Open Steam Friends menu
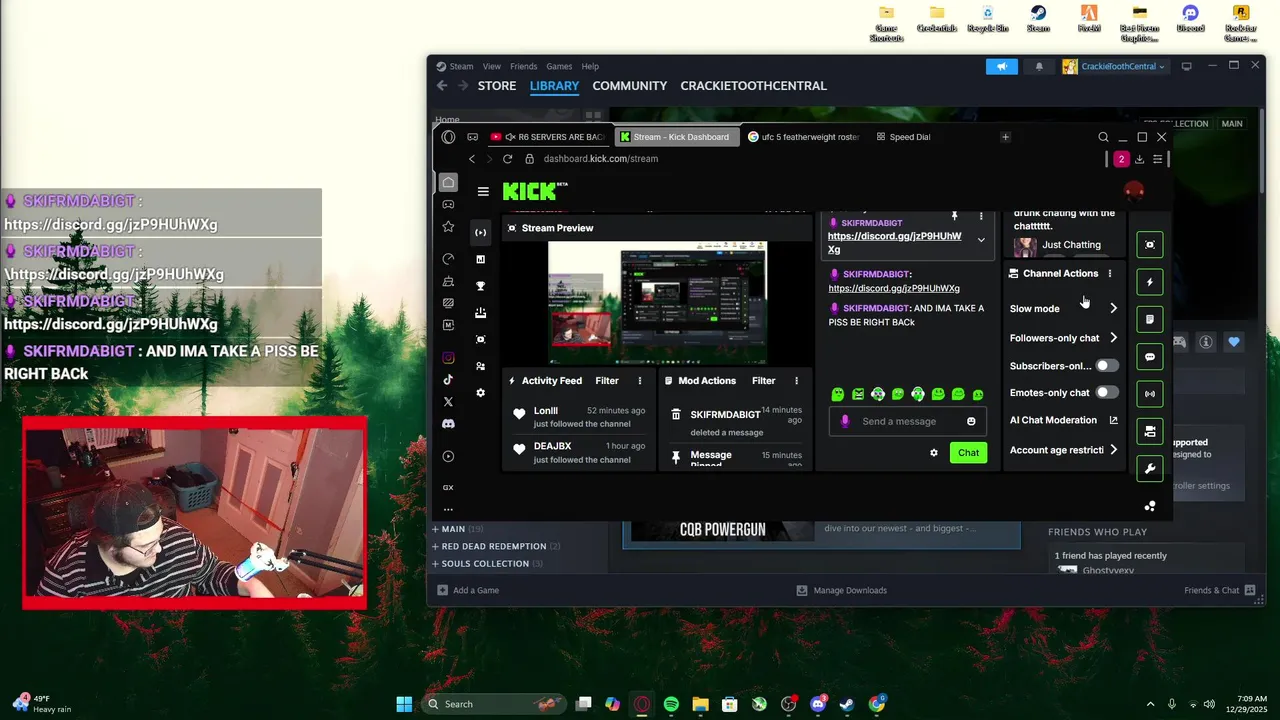This screenshot has width=1280, height=720. pos(524,67)
